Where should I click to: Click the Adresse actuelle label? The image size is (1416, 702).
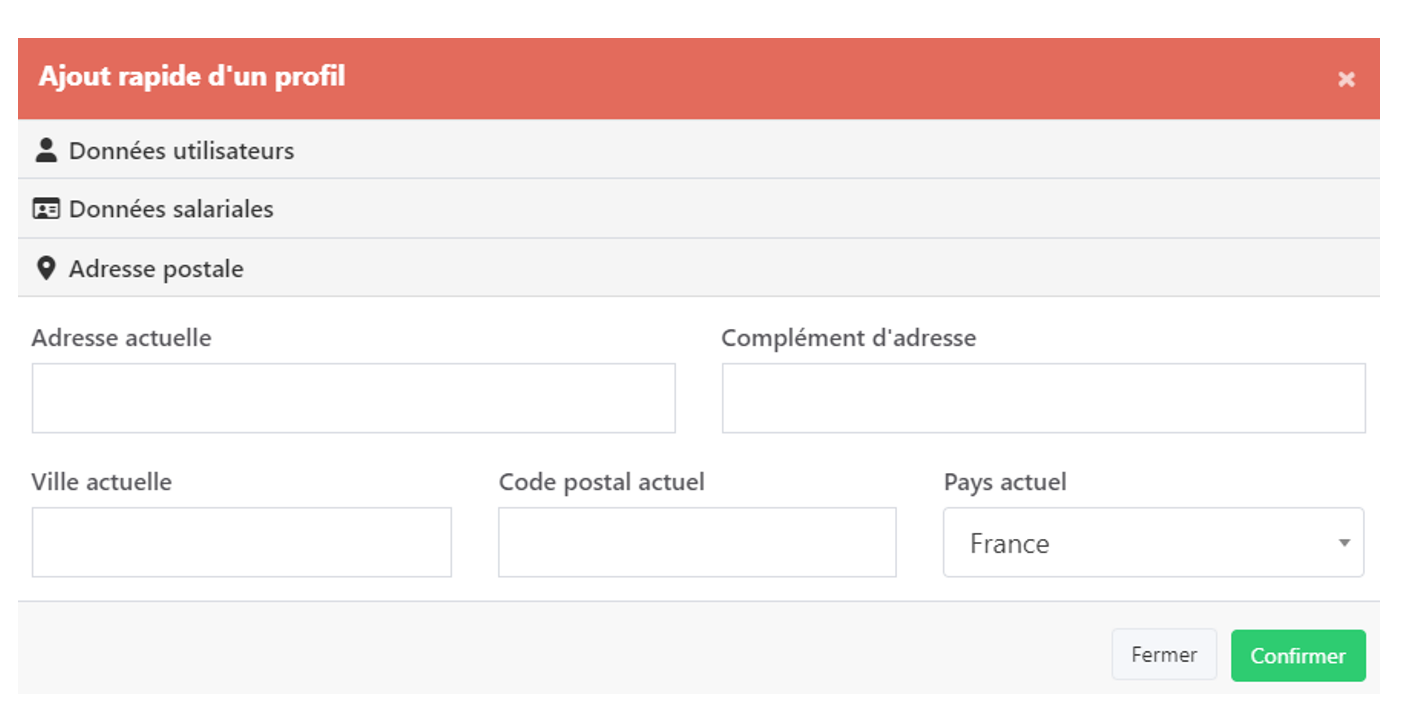click(121, 338)
